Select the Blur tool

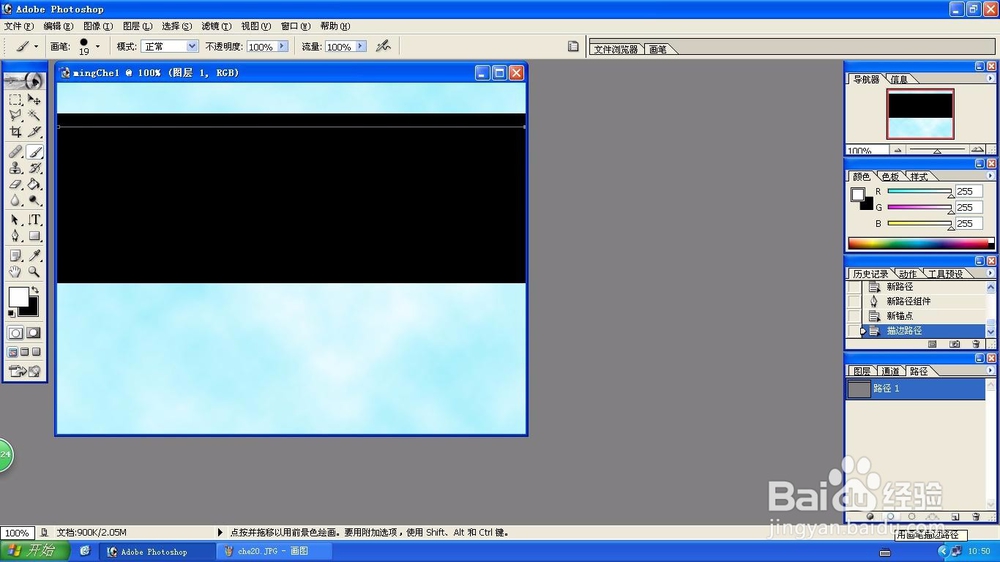(15, 200)
